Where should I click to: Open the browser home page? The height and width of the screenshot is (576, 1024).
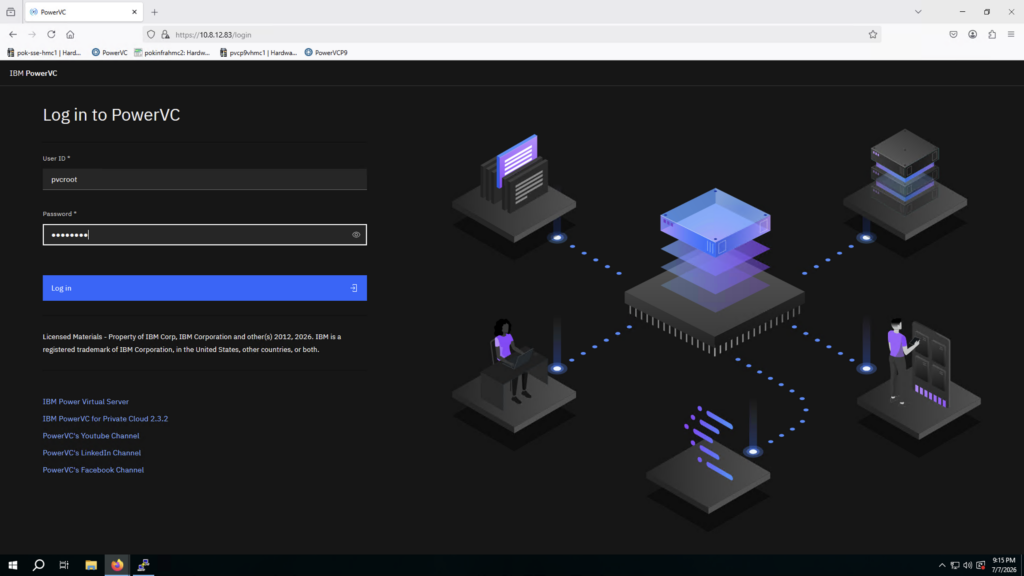70,35
